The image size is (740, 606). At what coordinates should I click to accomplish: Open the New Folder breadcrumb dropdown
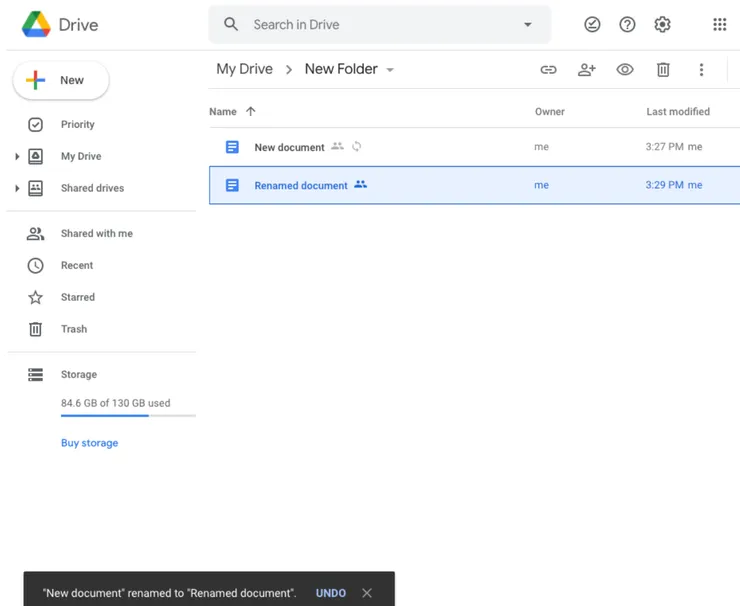click(x=390, y=70)
